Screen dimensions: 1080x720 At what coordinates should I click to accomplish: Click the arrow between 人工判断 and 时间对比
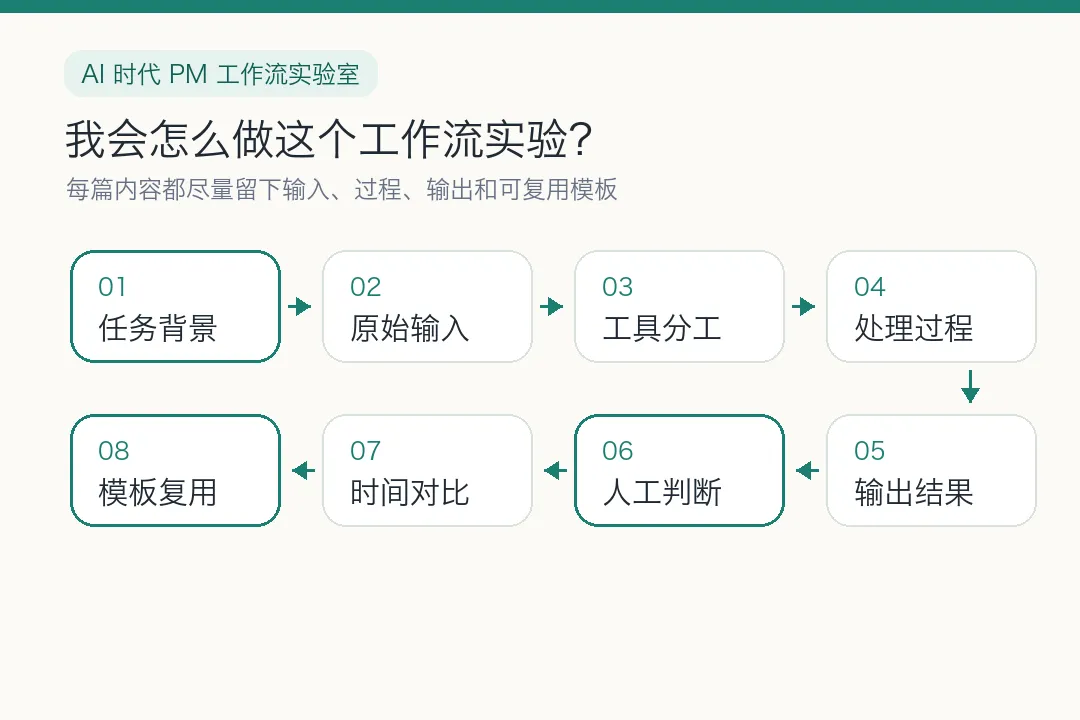coord(555,471)
